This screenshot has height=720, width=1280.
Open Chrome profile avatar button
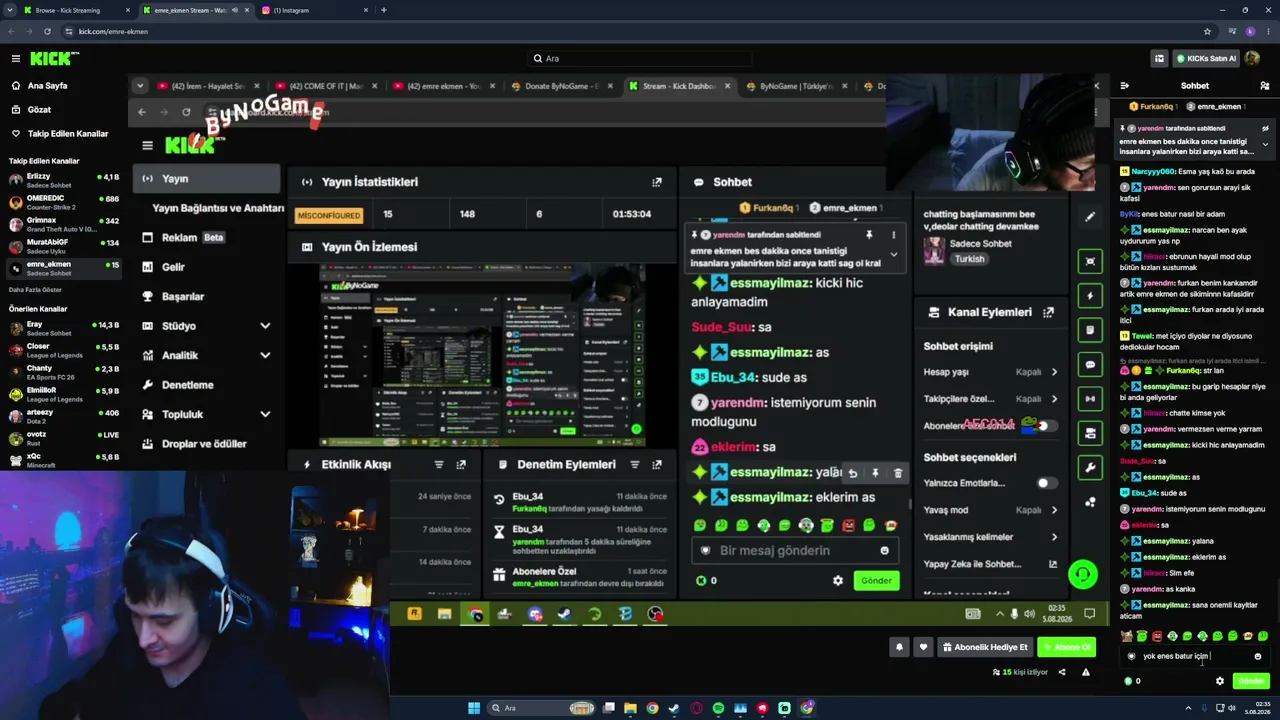[1250, 31]
